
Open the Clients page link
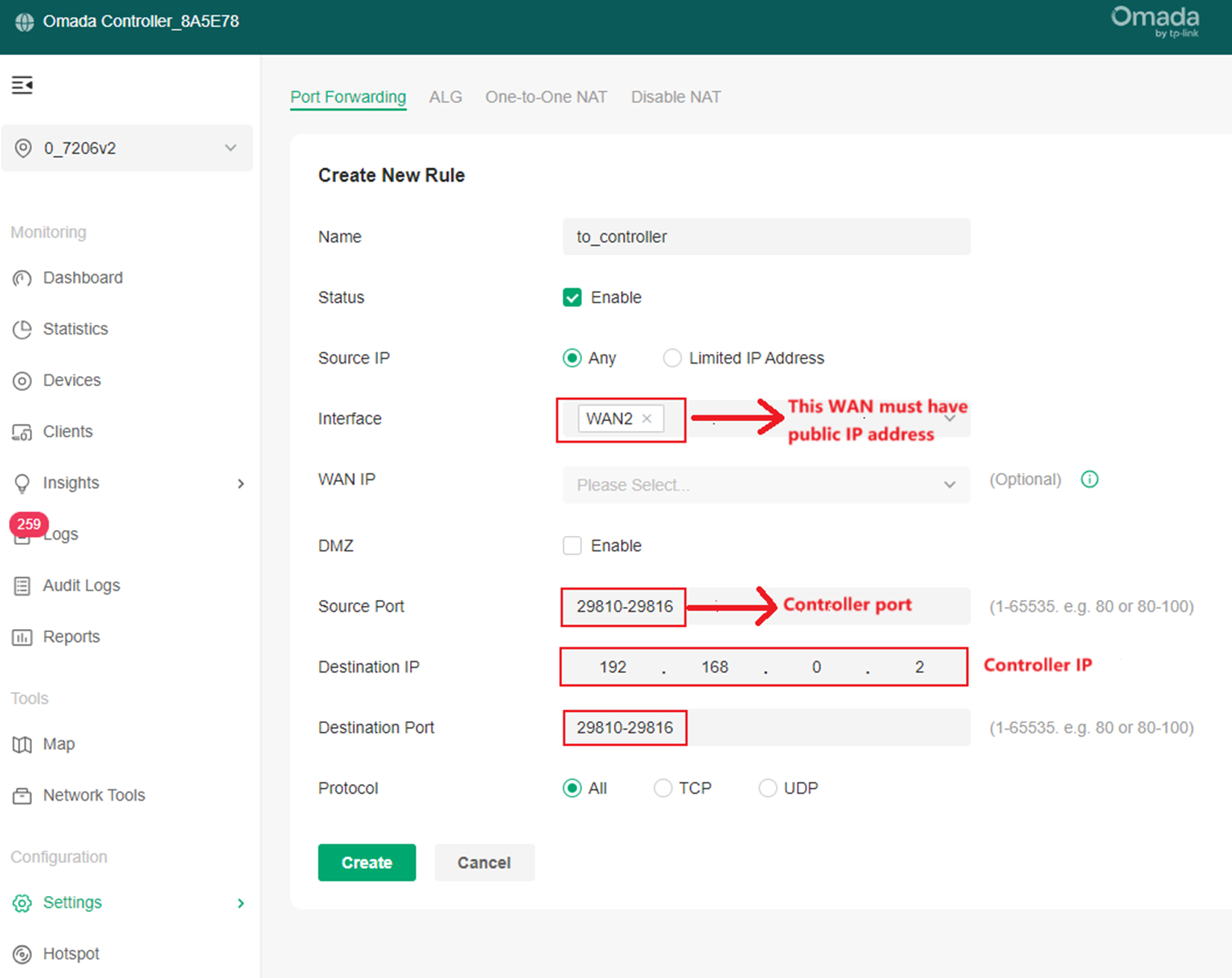pyautogui.click(x=68, y=432)
